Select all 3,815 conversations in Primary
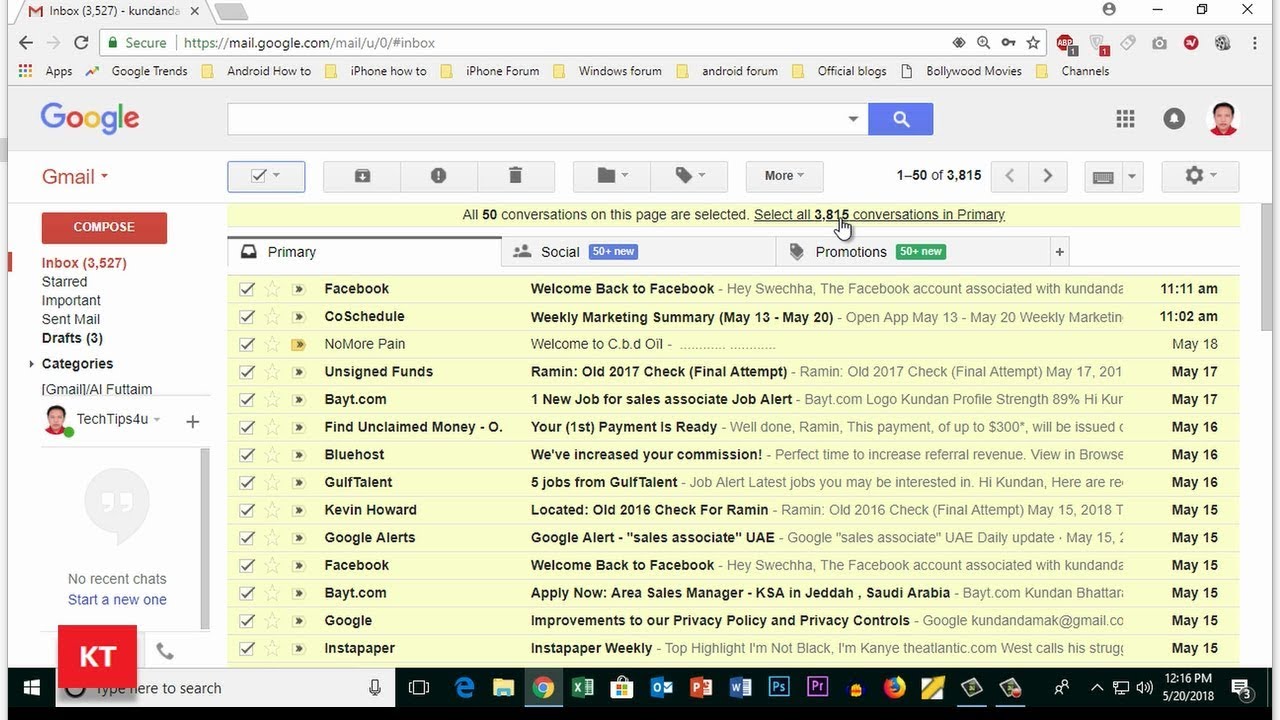Screen dimensions: 1280x720 point(879,215)
